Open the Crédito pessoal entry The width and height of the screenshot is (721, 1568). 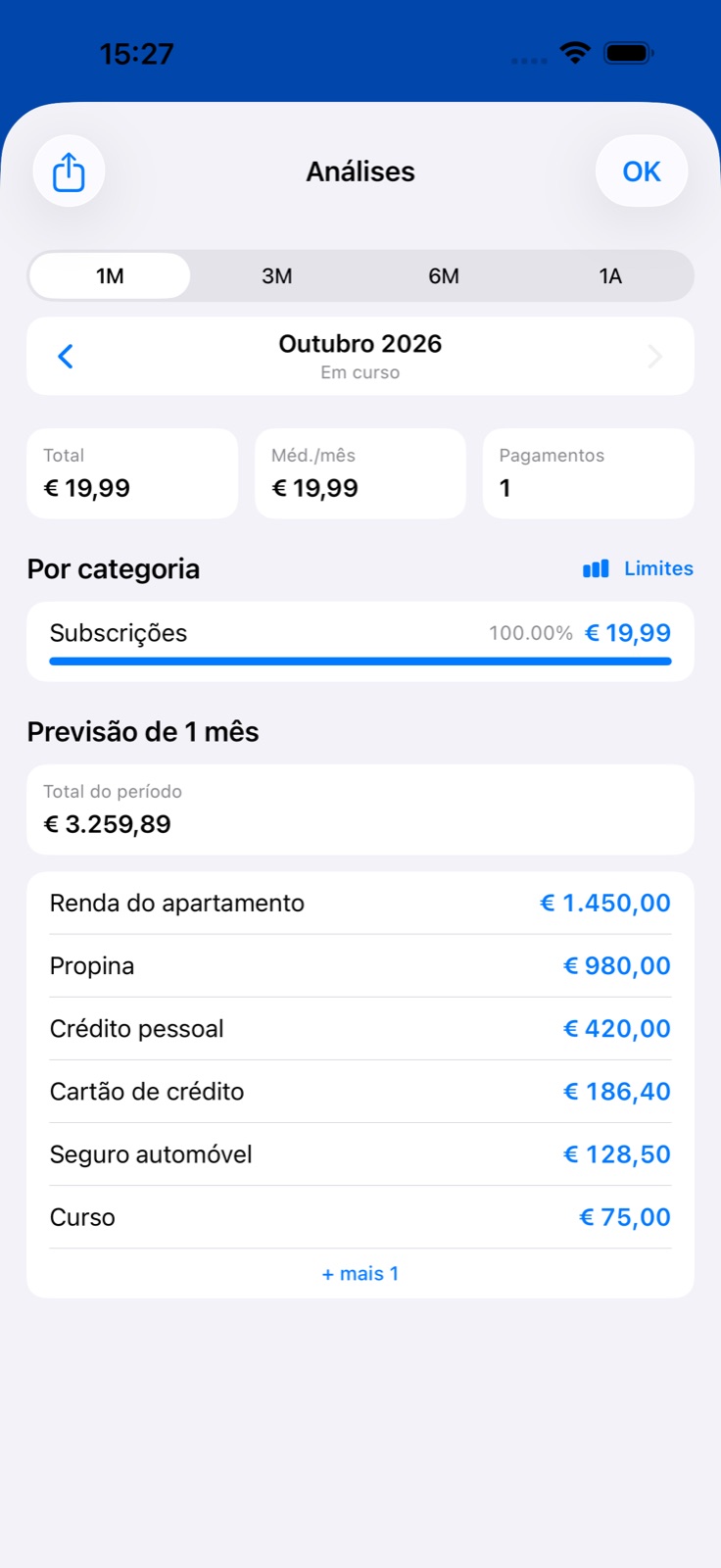pyautogui.click(x=360, y=1029)
